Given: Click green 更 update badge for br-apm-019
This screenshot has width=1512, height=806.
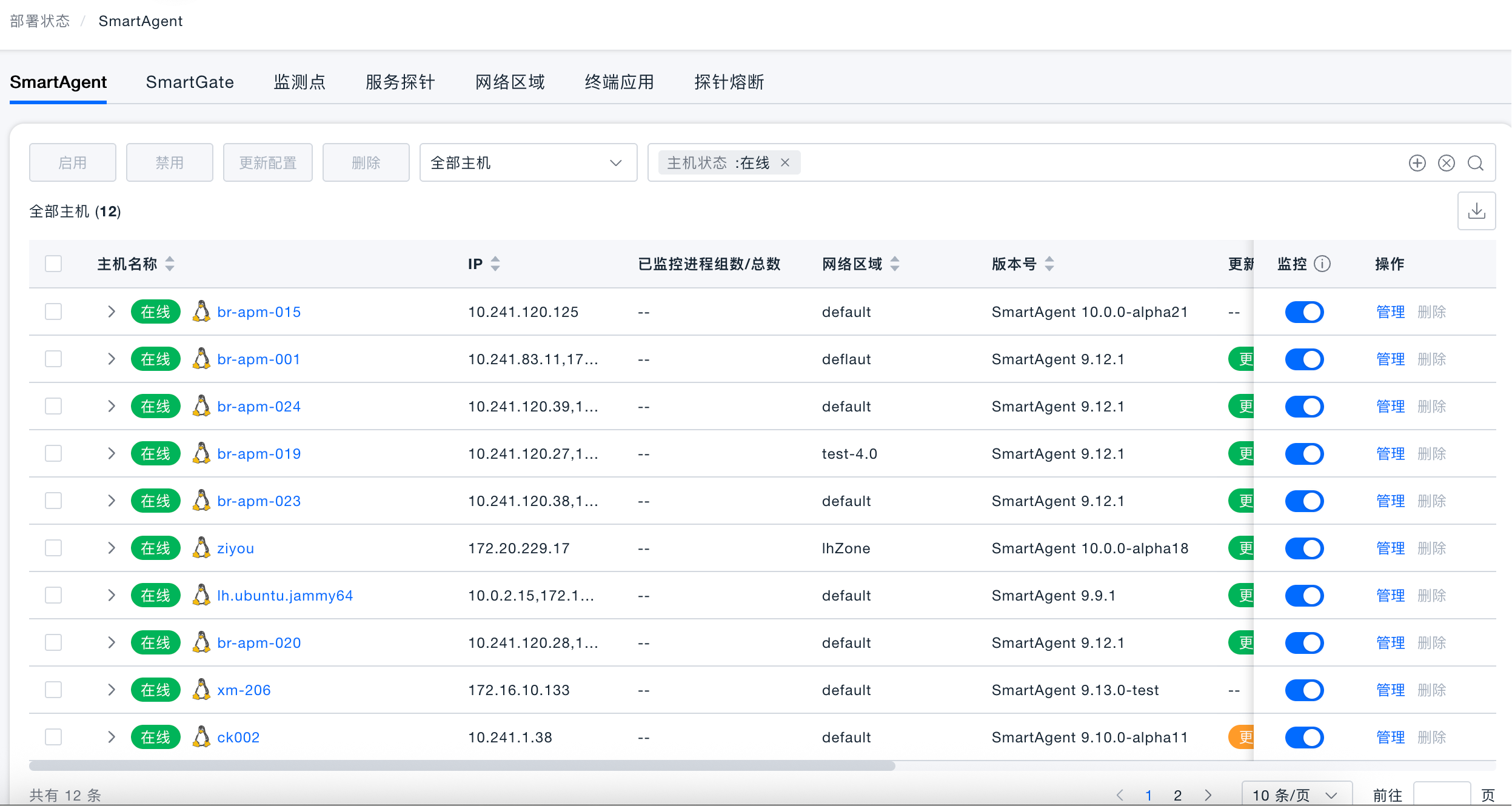Looking at the screenshot, I should 1241,453.
